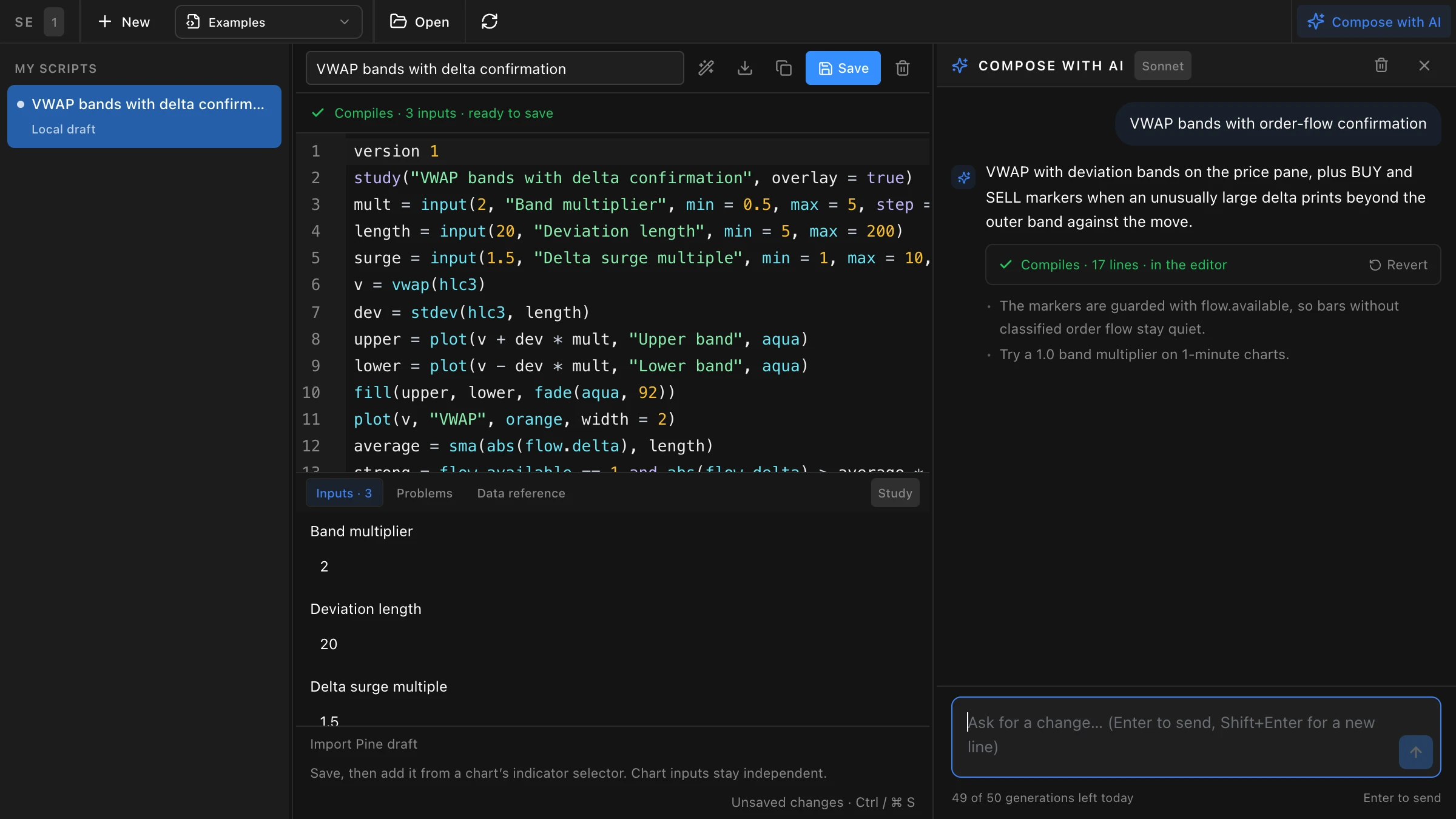Click the blue Save button
Image resolution: width=1456 pixels, height=819 pixels.
(x=843, y=68)
